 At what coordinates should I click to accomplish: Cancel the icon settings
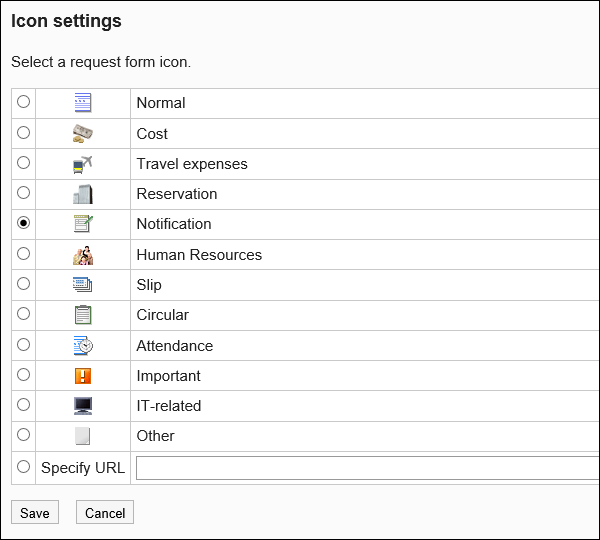pos(105,512)
